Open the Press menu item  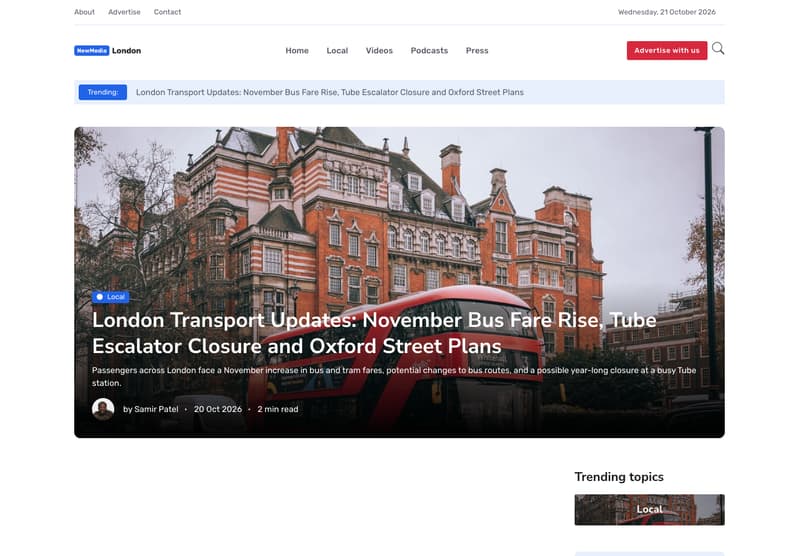(477, 50)
